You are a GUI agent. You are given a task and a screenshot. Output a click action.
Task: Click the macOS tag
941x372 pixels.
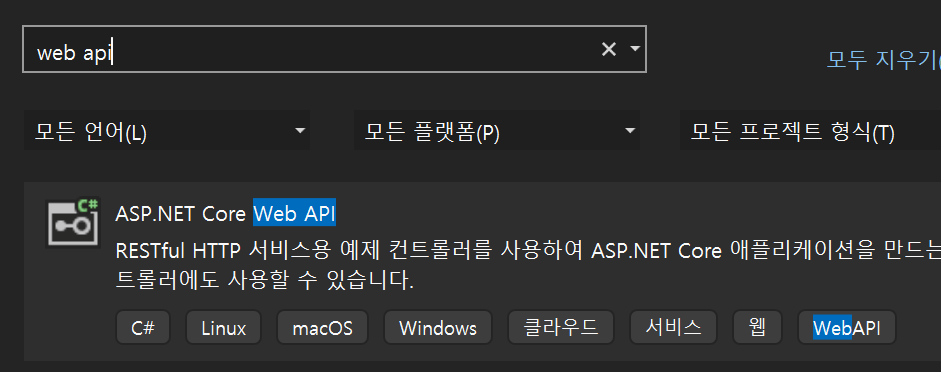point(322,328)
